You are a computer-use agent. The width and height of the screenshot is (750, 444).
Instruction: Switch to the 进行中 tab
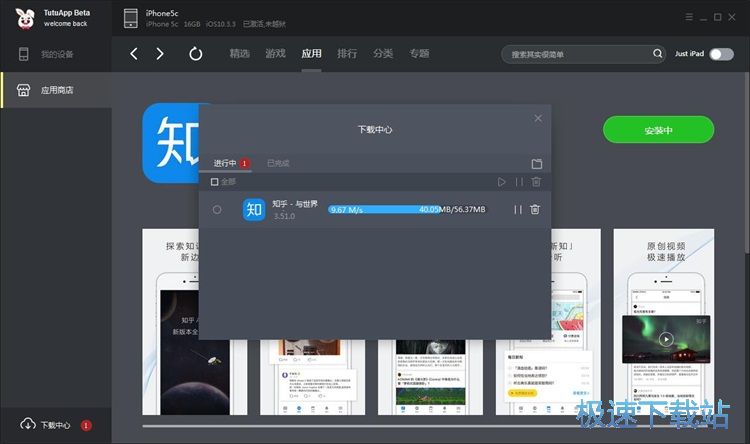click(225, 163)
